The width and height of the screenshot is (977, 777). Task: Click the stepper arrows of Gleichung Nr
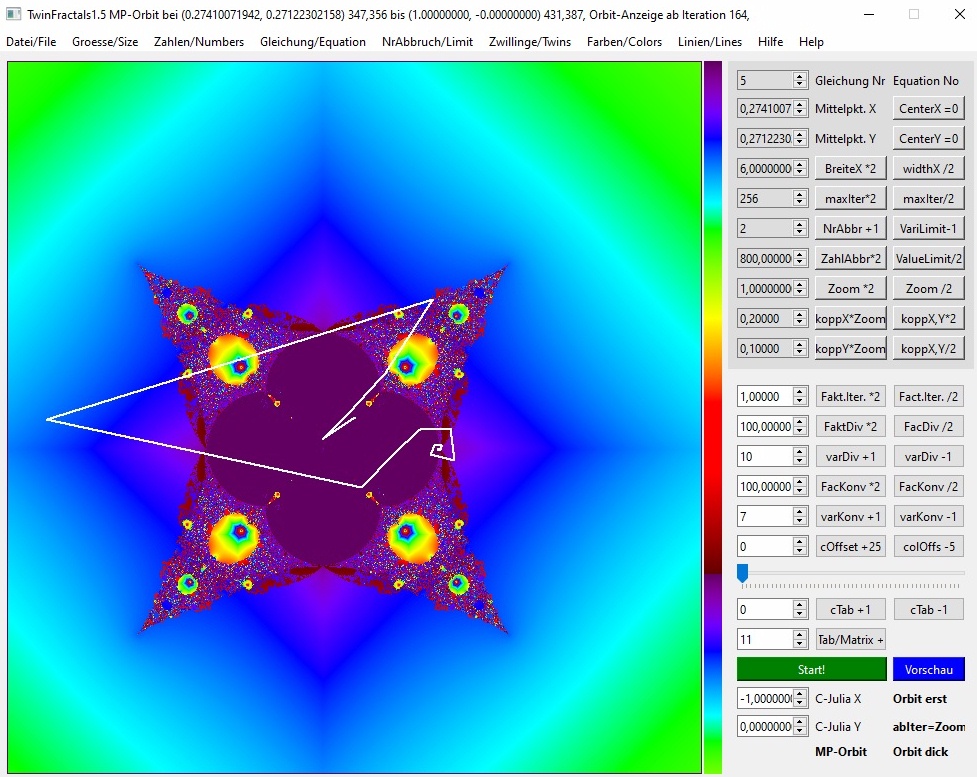[800, 80]
